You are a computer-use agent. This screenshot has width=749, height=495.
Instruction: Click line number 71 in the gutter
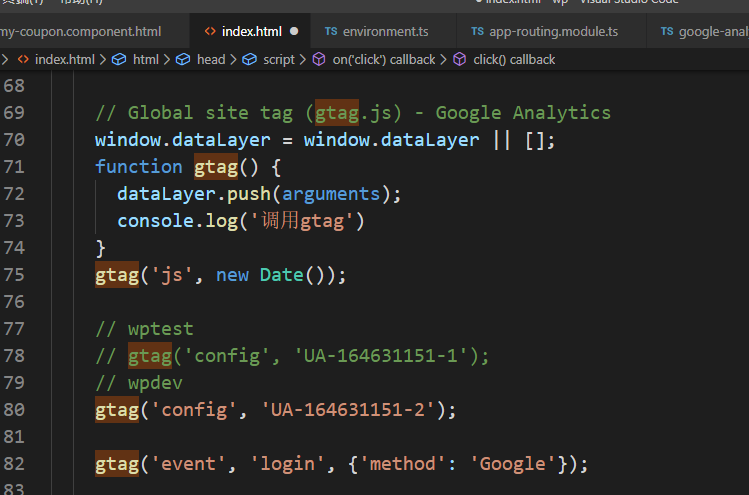(14, 167)
